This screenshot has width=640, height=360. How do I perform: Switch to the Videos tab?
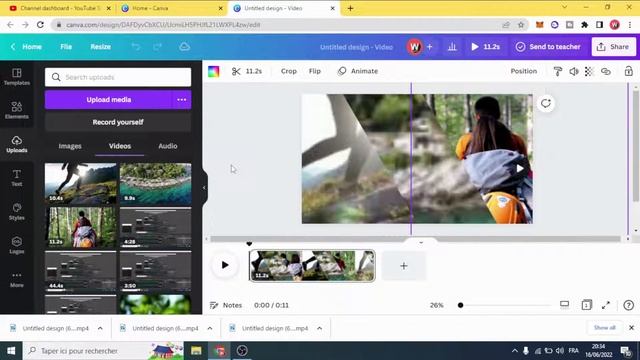[120, 146]
